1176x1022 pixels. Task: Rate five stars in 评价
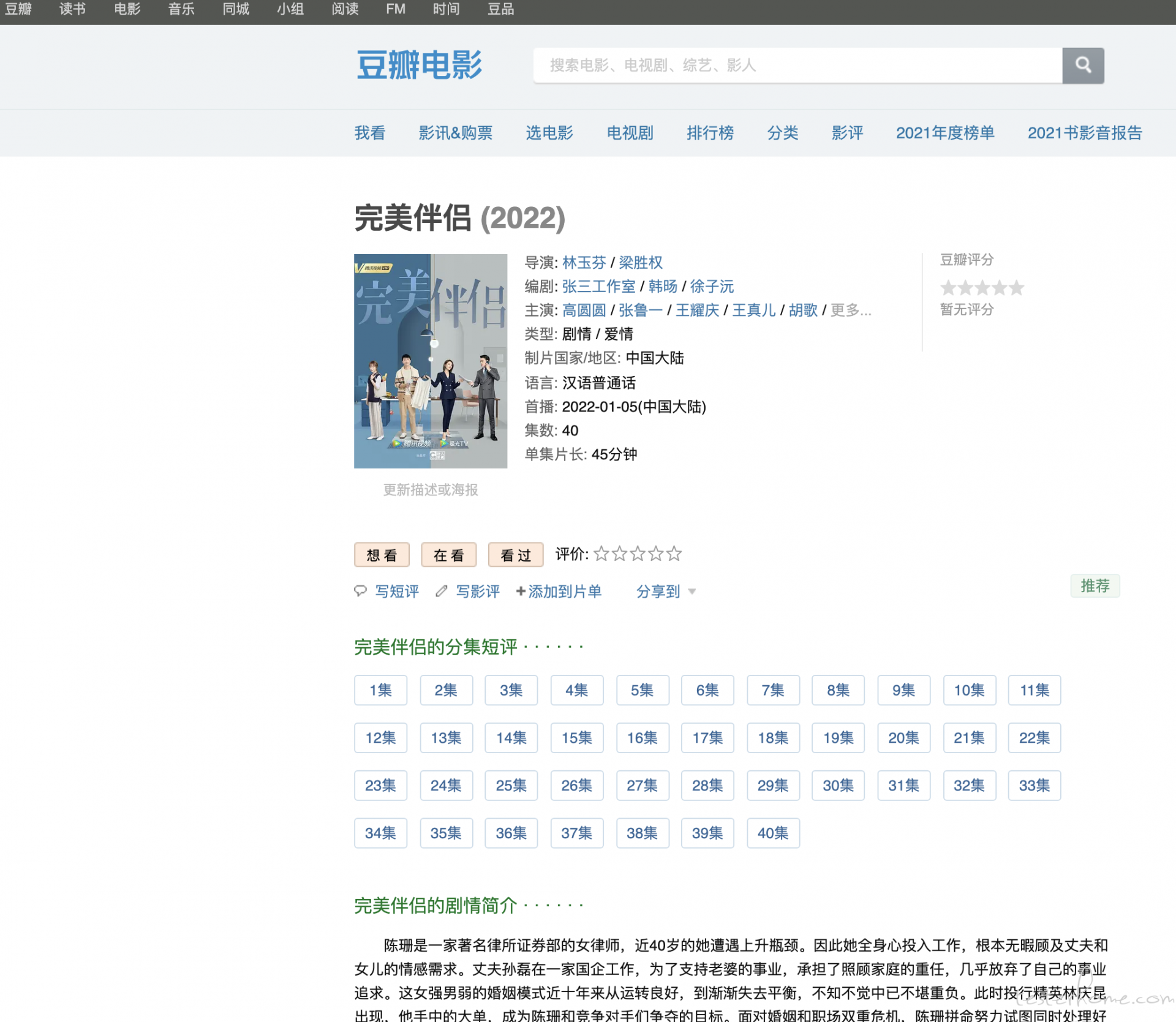[x=674, y=554]
